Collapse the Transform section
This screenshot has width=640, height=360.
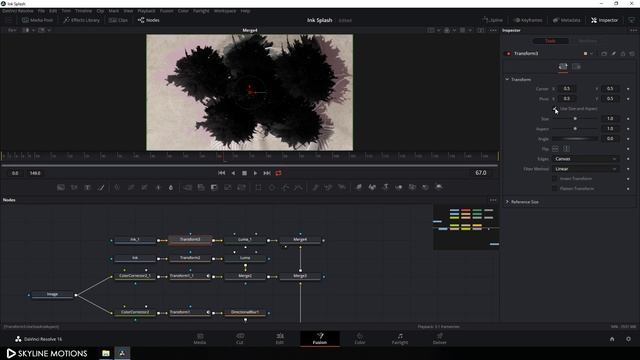click(507, 79)
